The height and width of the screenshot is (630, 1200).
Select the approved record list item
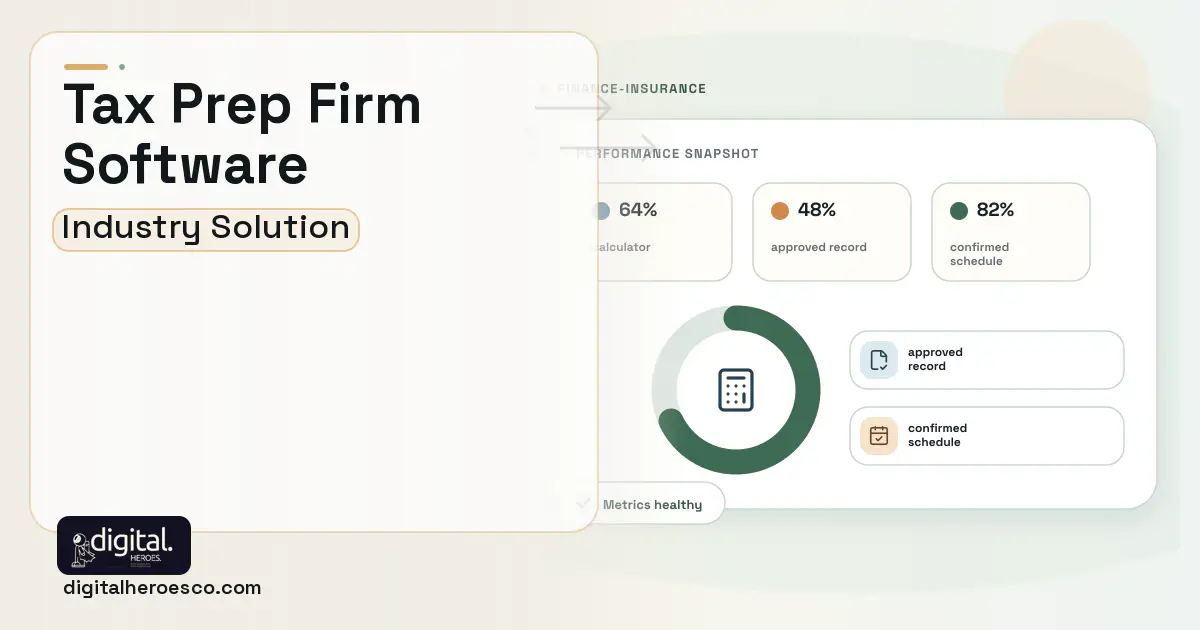coord(987,360)
